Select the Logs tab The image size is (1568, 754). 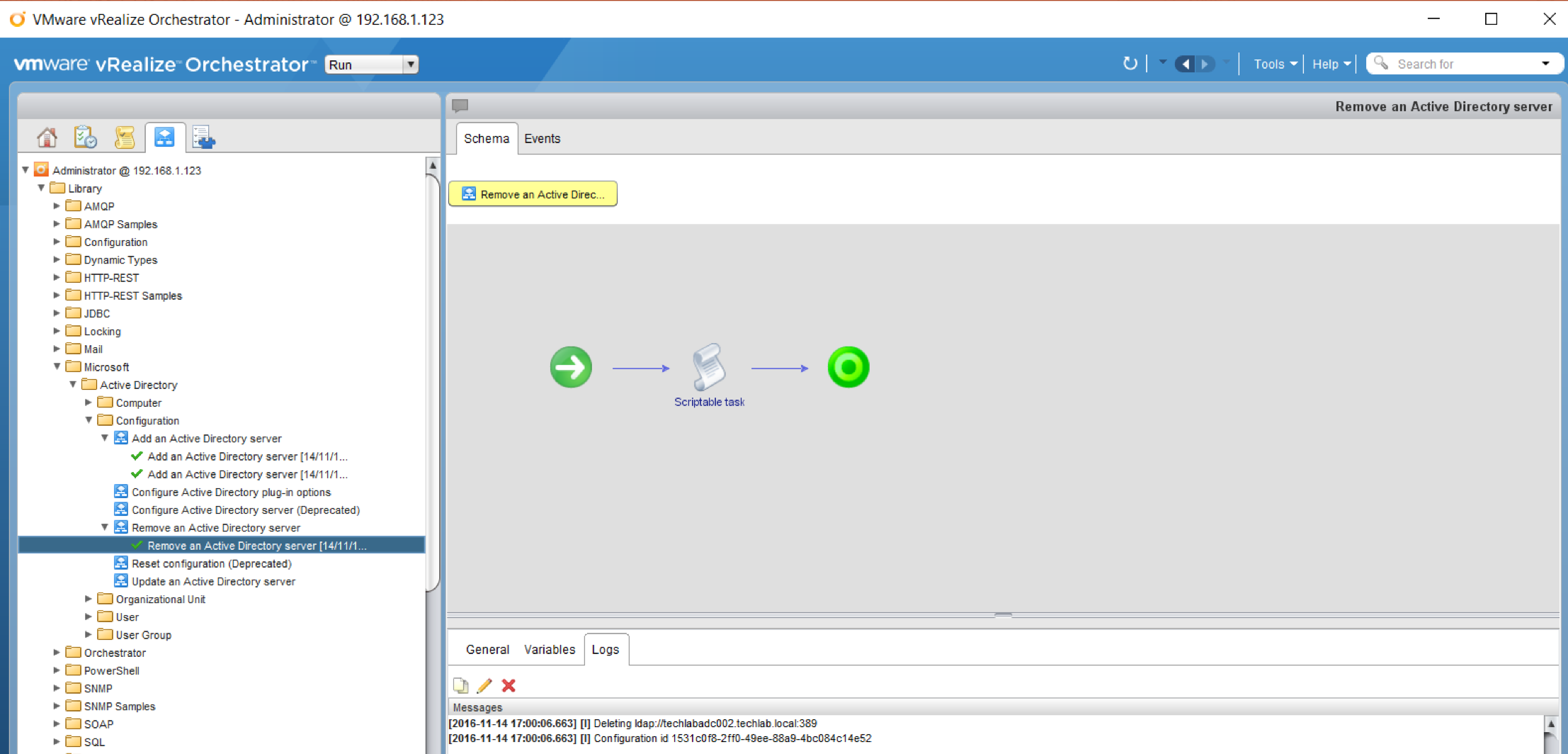tap(606, 650)
